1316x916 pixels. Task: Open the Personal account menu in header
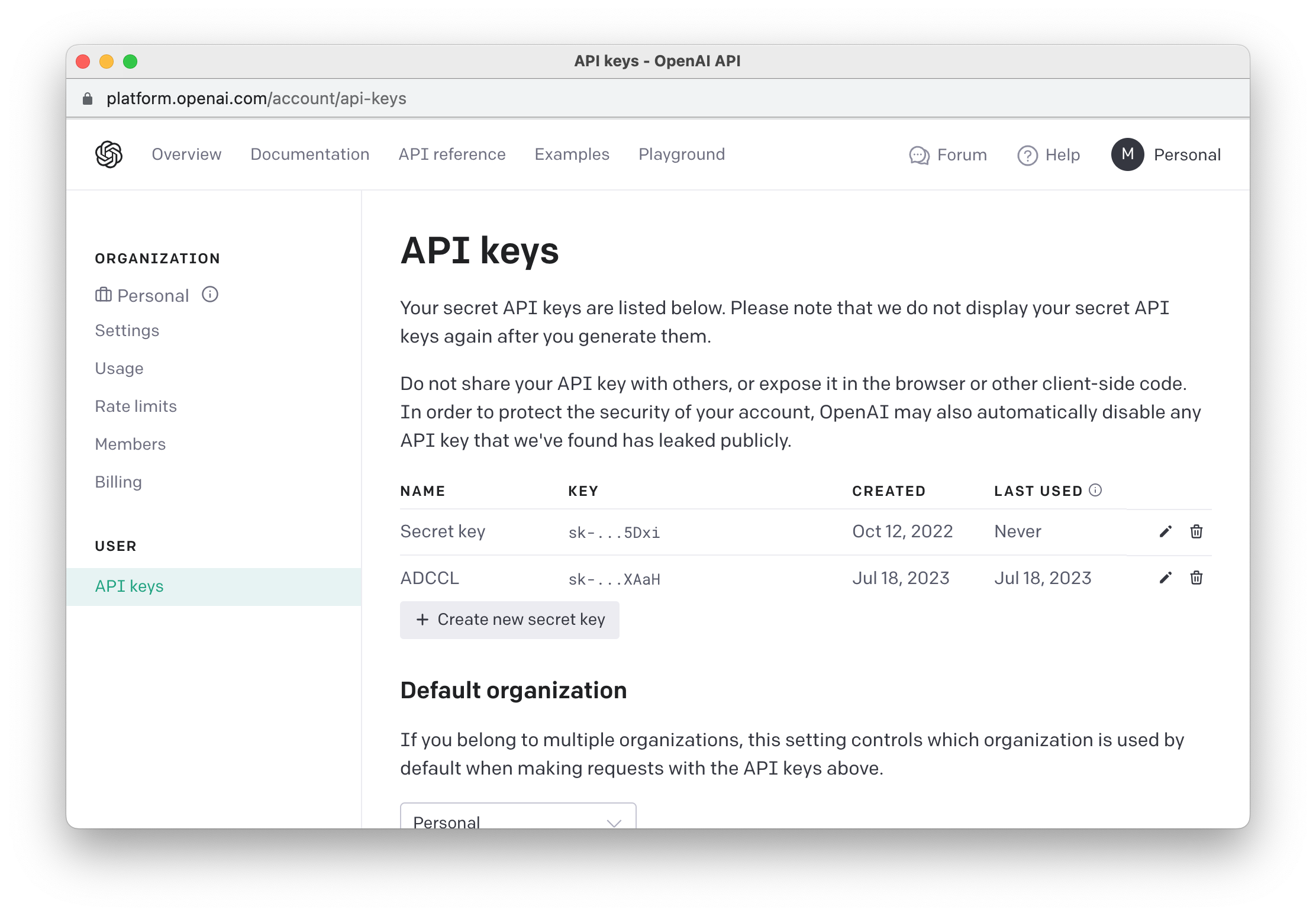tap(1186, 155)
